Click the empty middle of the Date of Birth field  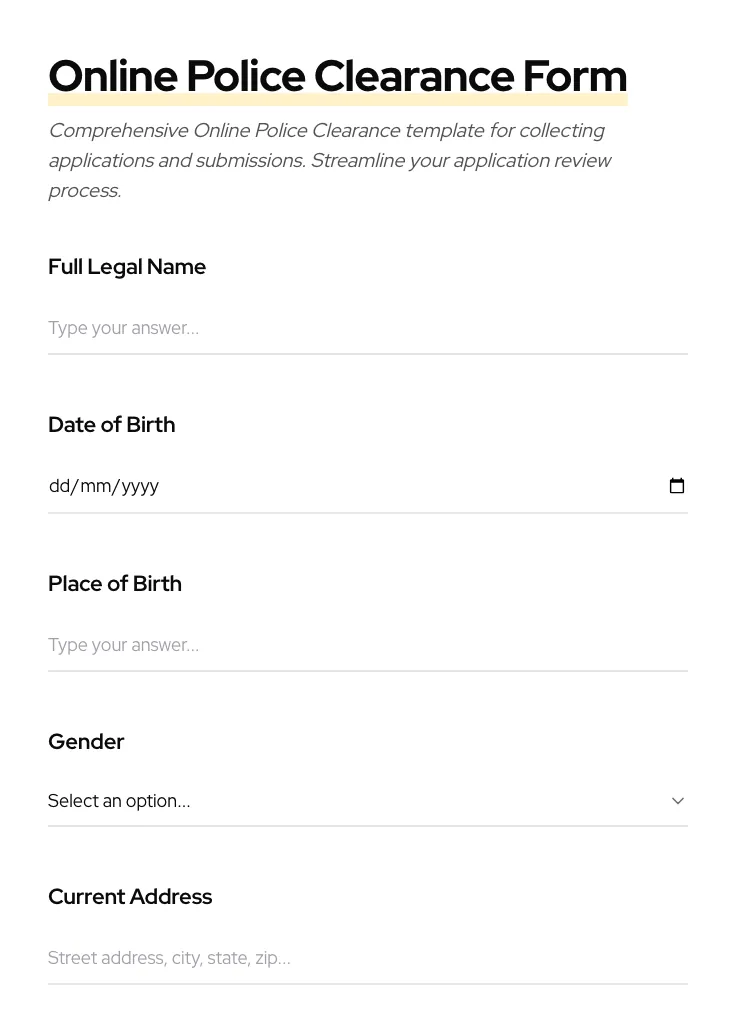click(x=400, y=486)
